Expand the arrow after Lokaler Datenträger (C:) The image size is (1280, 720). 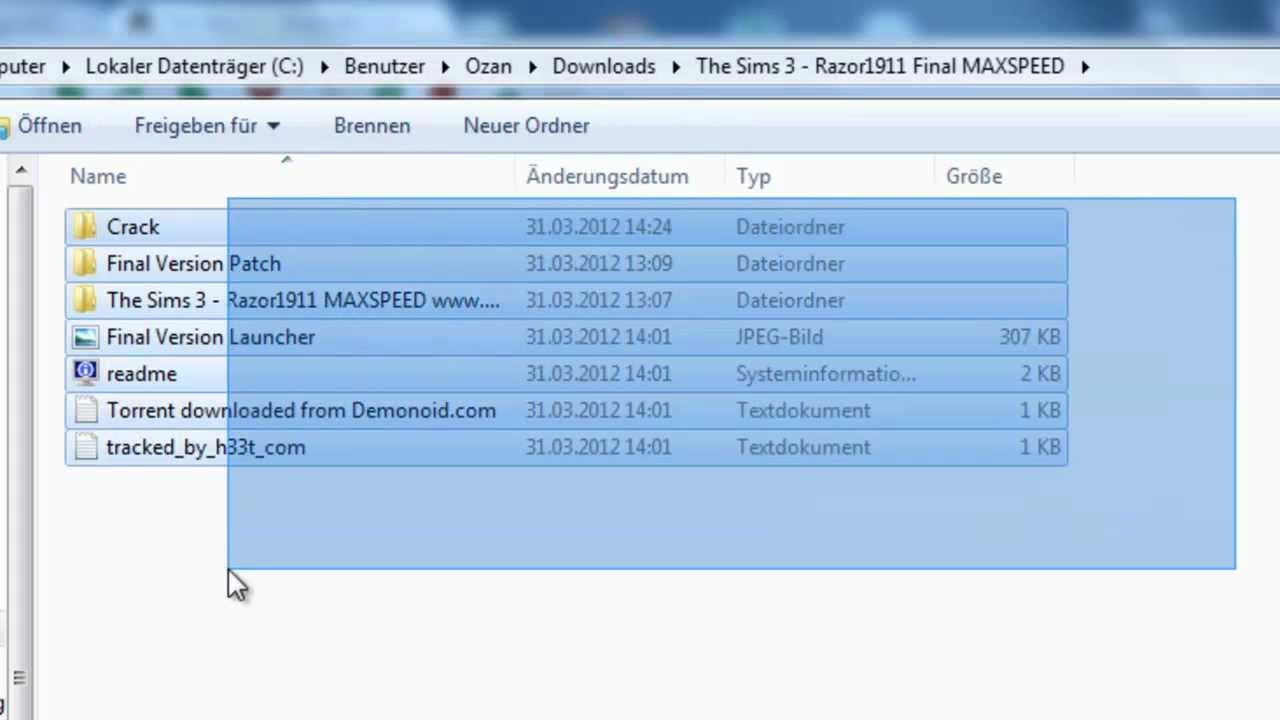pos(325,67)
